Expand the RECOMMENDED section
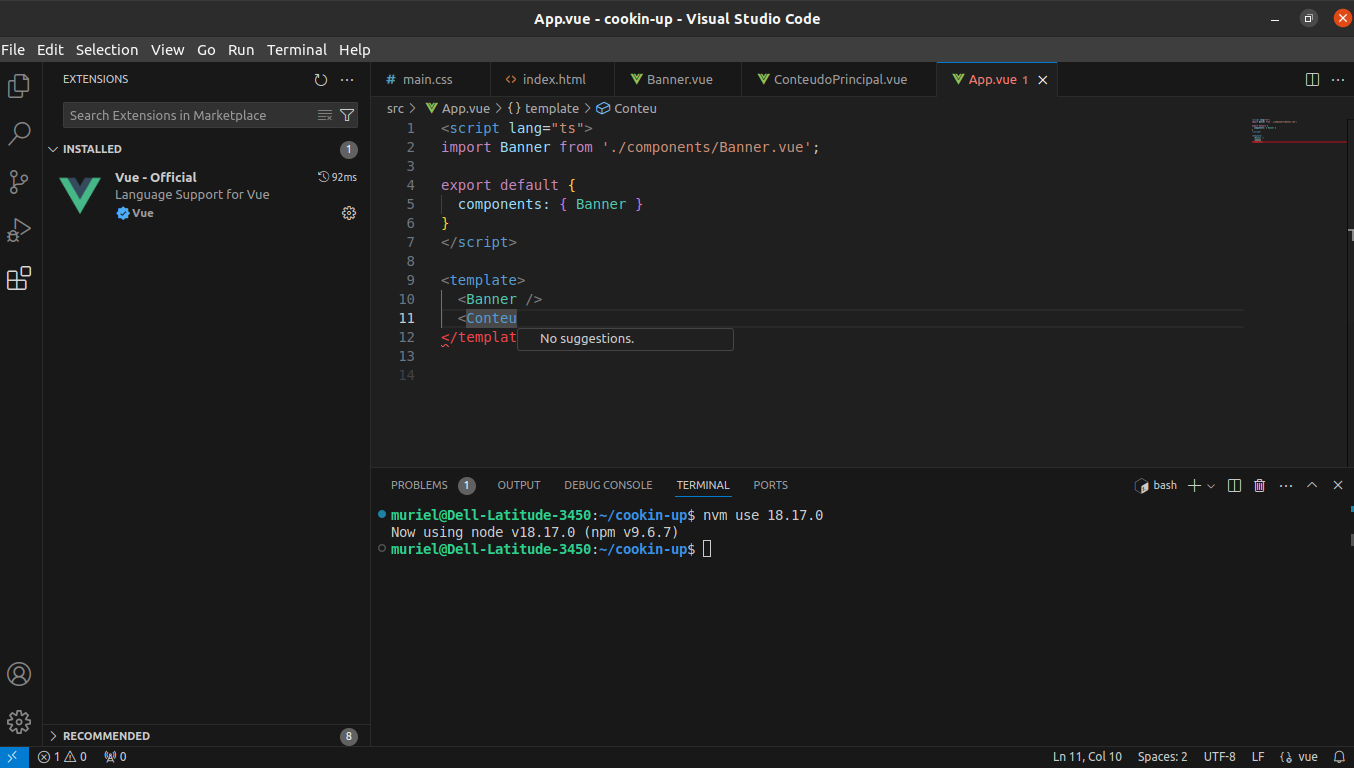Image resolution: width=1354 pixels, height=768 pixels. pyautogui.click(x=206, y=736)
